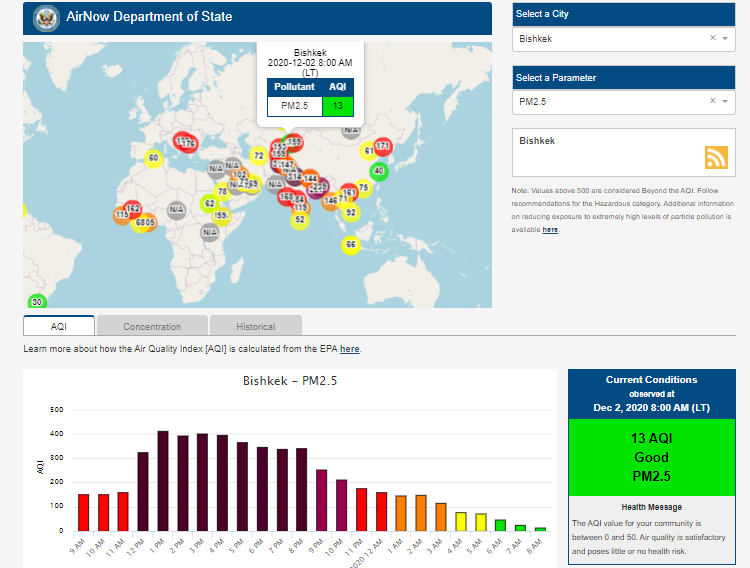Click the orange RSS feed icon
Screen dimensions: 750x568
tap(716, 157)
